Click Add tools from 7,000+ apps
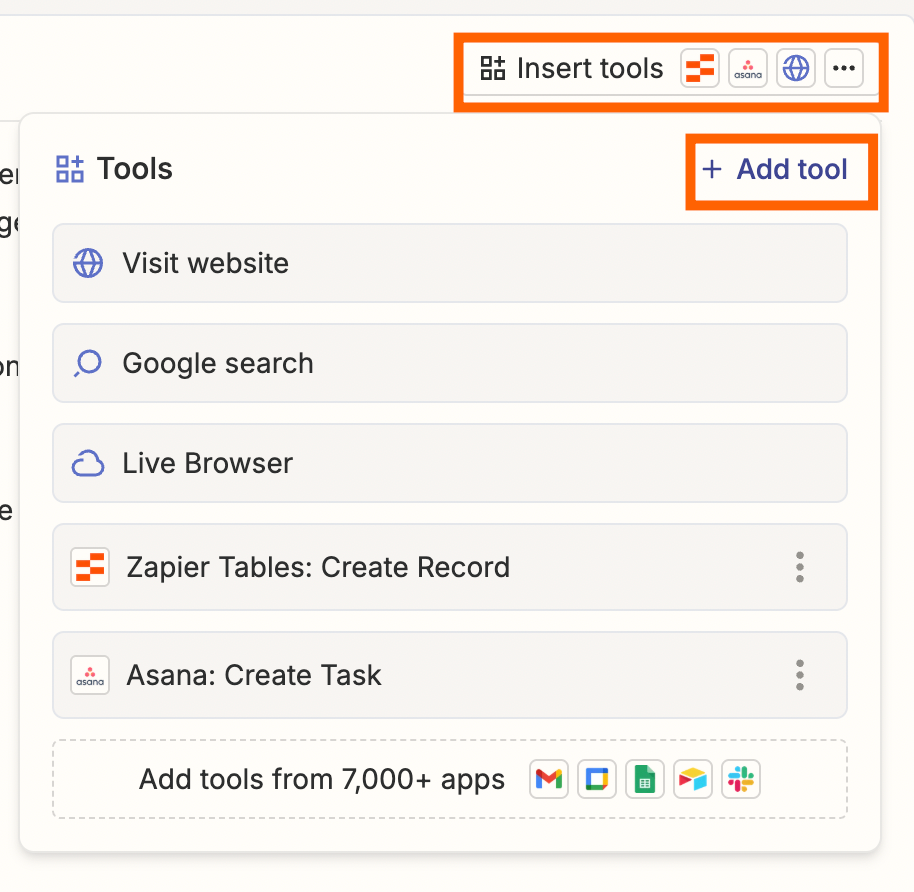Viewport: 914px width, 892px height. (x=322, y=779)
